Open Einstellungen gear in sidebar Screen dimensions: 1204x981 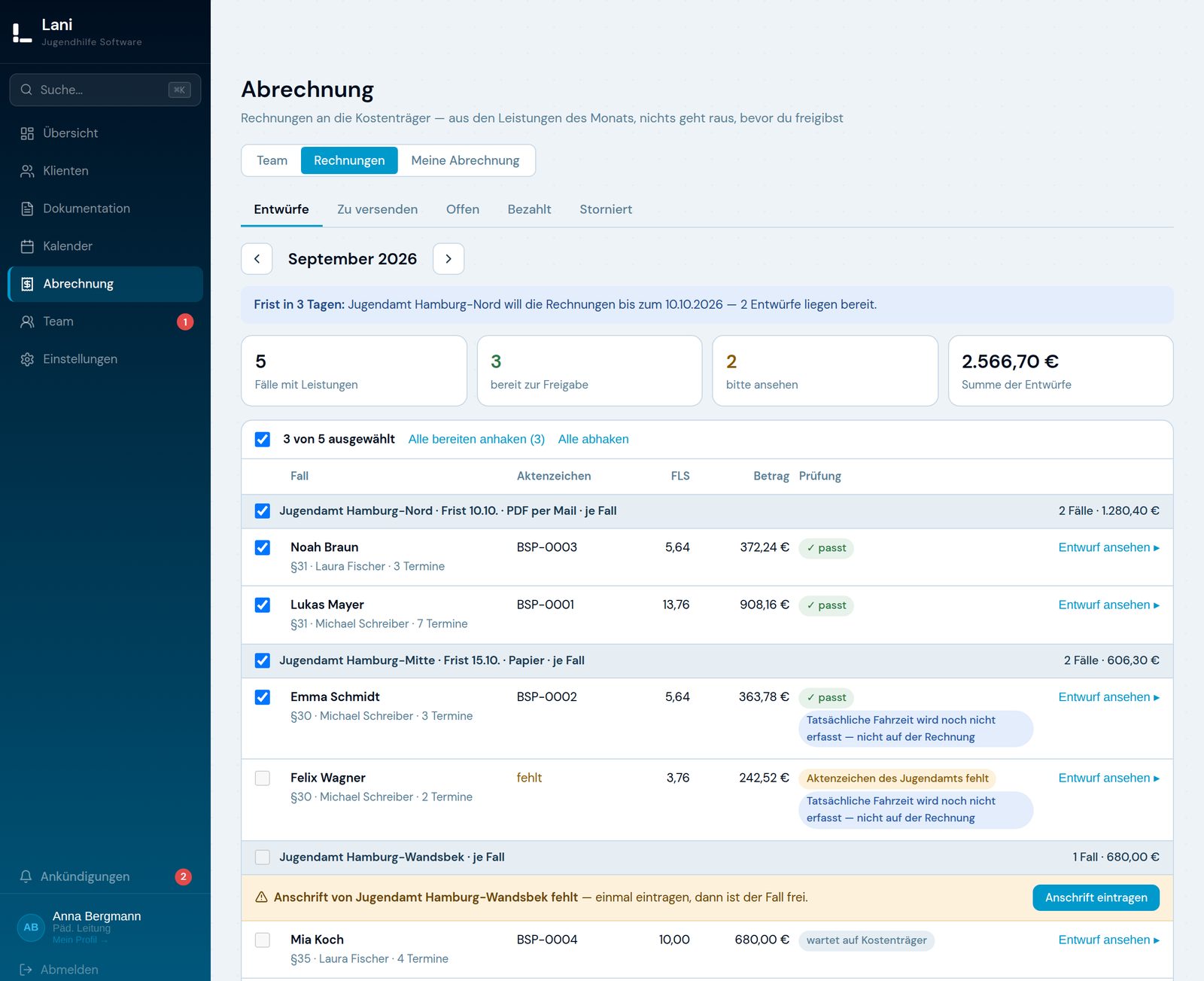[27, 359]
